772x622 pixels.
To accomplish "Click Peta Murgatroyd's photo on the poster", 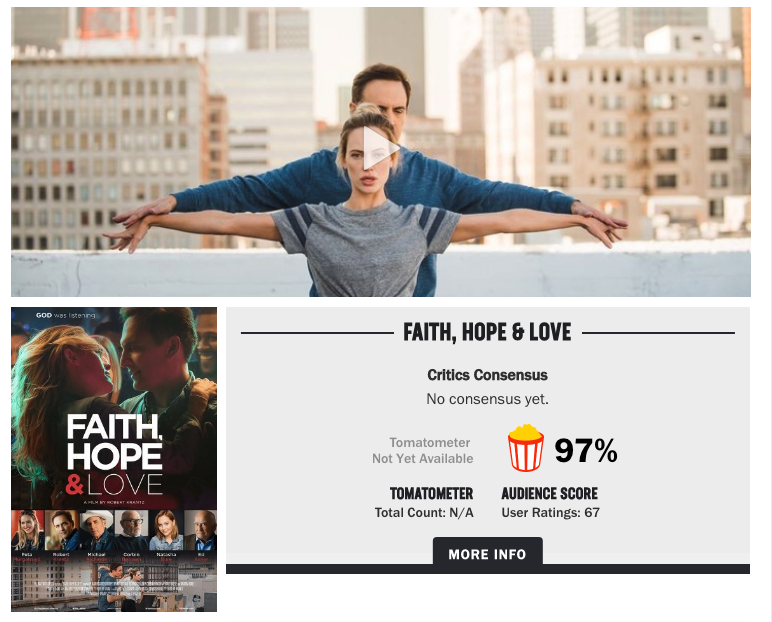I will [x=28, y=530].
